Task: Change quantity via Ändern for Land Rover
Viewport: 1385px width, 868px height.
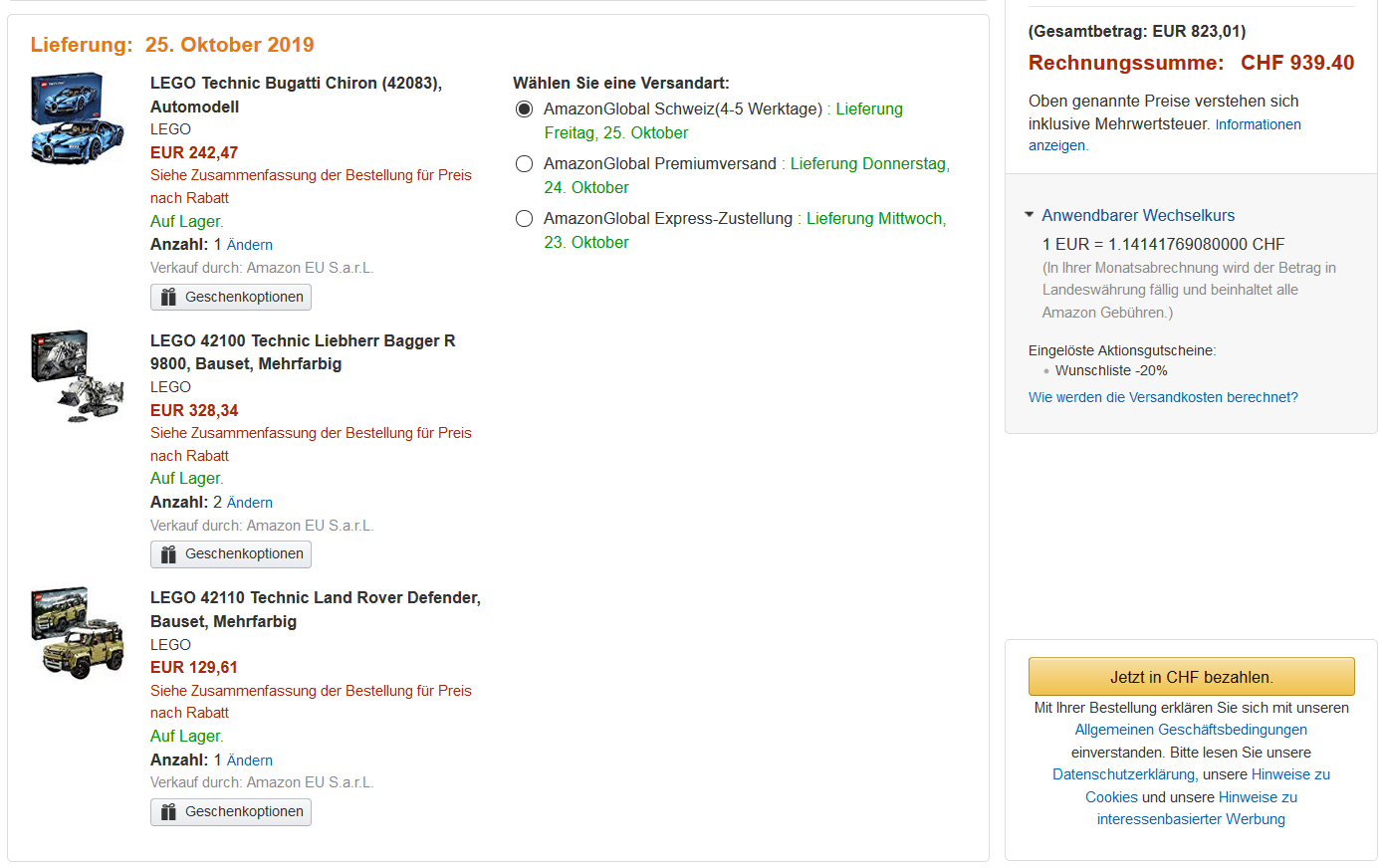Action: click(x=249, y=760)
